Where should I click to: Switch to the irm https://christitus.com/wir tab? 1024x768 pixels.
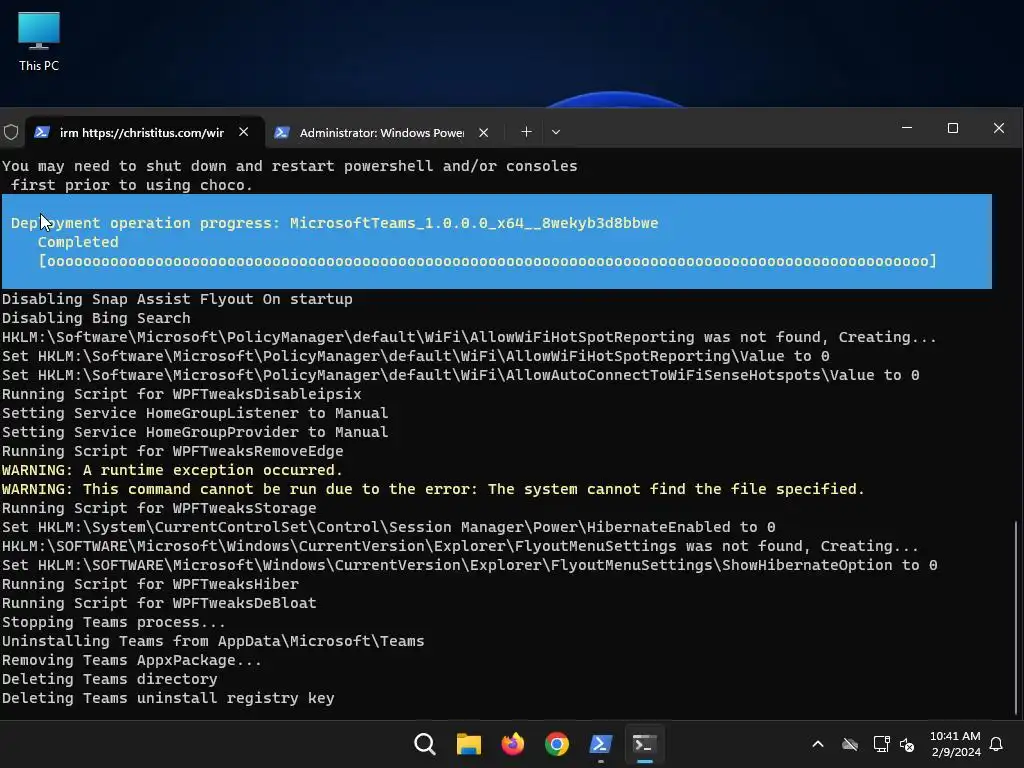click(142, 133)
